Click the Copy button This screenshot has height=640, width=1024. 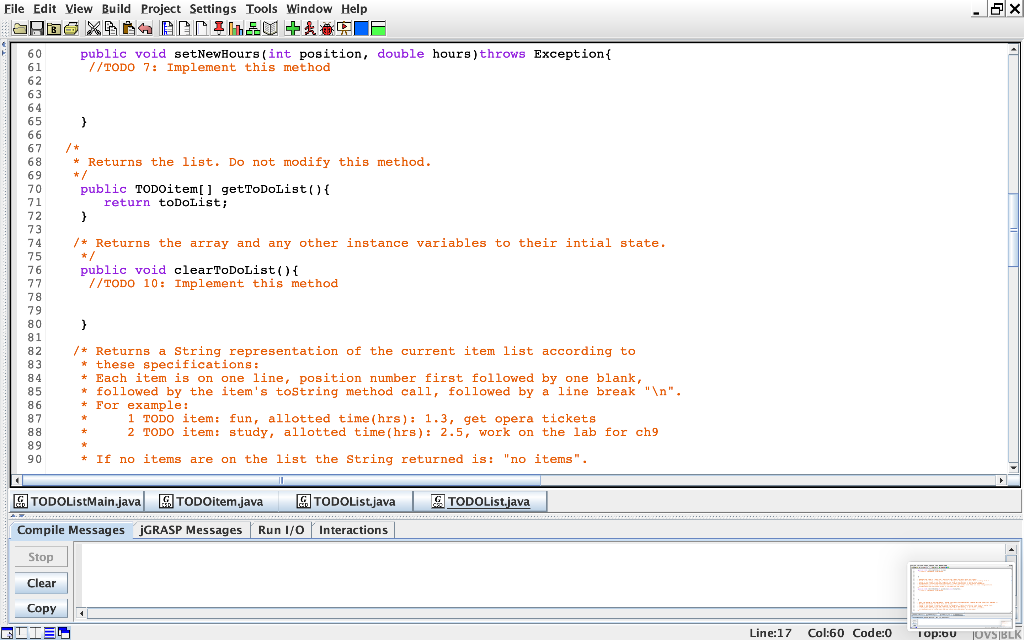(x=41, y=608)
